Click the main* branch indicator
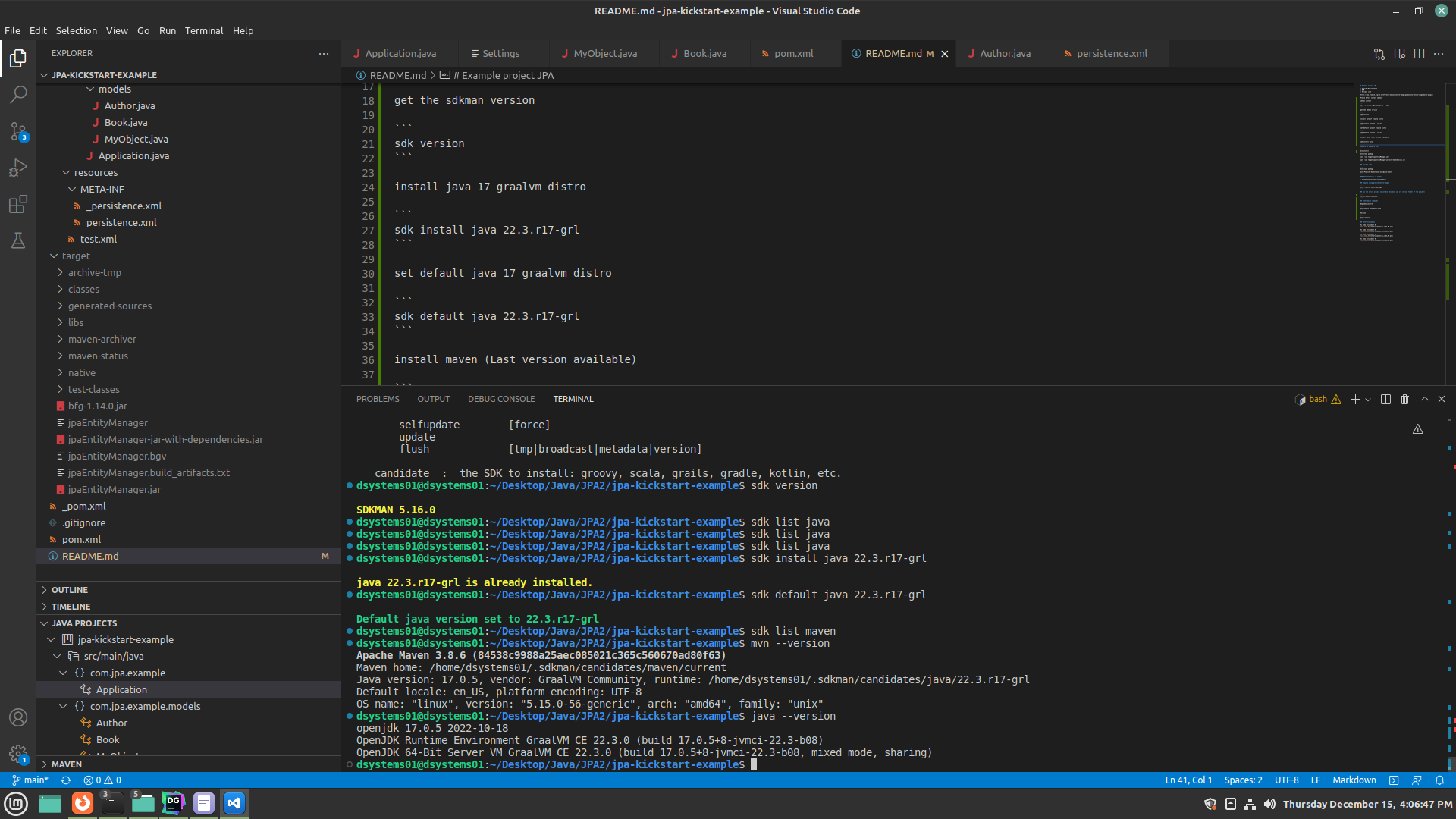 (30, 780)
